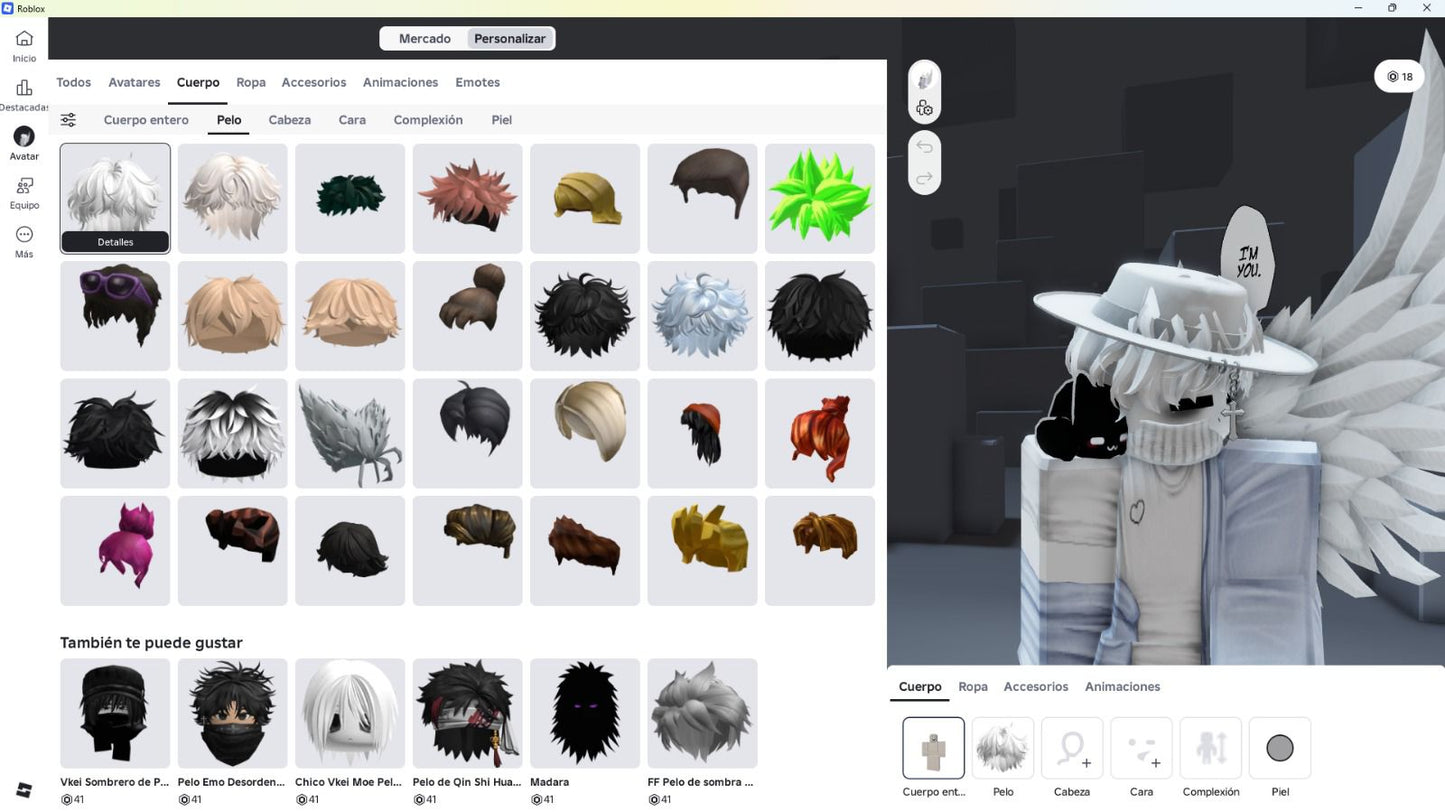The height and width of the screenshot is (812, 1445).
Task: Select the Pelo subcategory tab
Action: [x=229, y=120]
